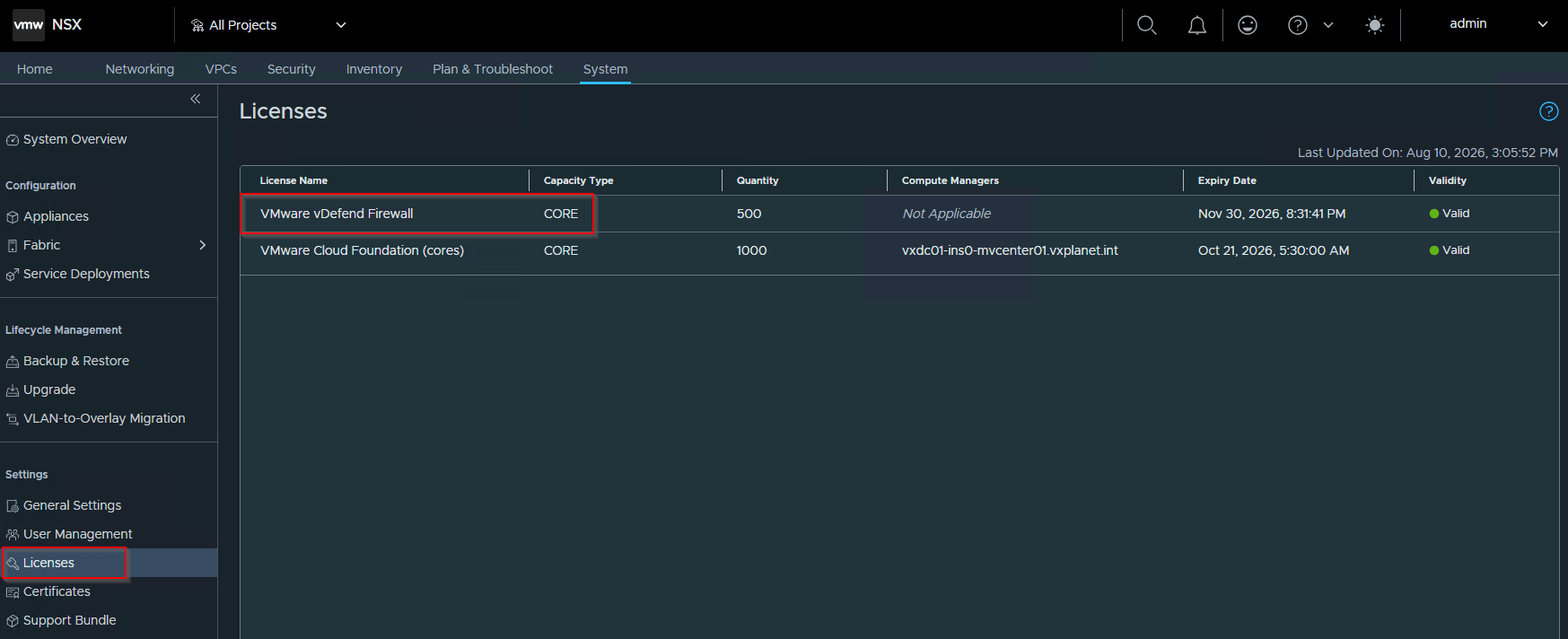Viewport: 1568px width, 639px height.
Task: Open User Management
Action: click(x=77, y=534)
